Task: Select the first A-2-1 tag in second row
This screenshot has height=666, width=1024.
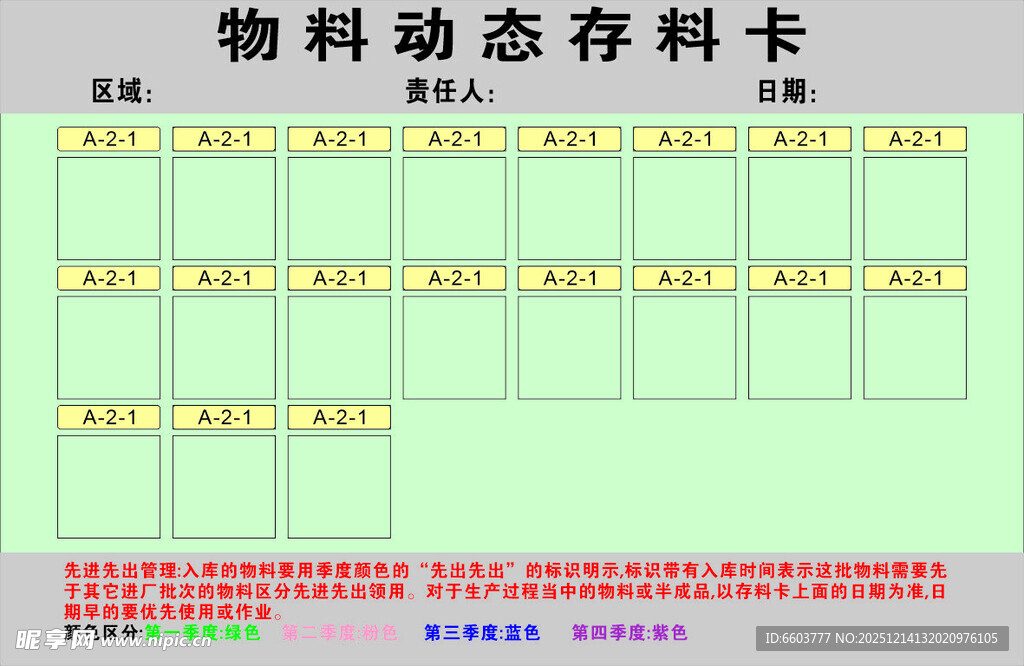Action: [x=108, y=278]
